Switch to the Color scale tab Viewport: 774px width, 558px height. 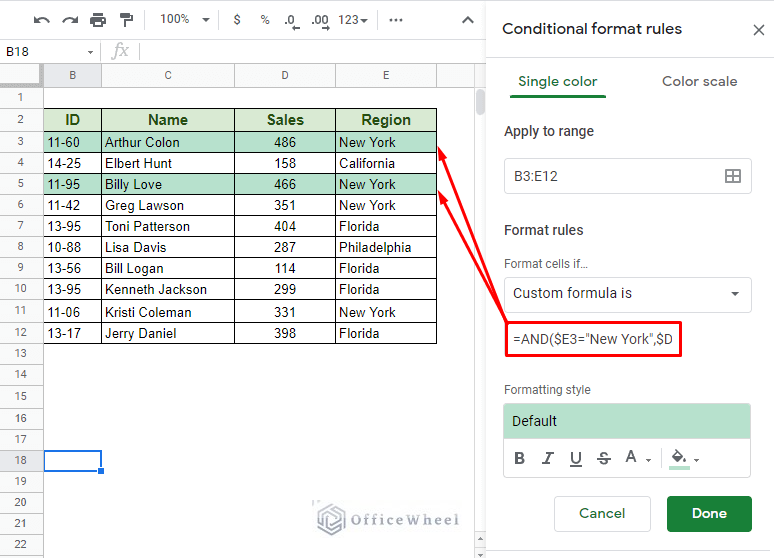coord(699,81)
